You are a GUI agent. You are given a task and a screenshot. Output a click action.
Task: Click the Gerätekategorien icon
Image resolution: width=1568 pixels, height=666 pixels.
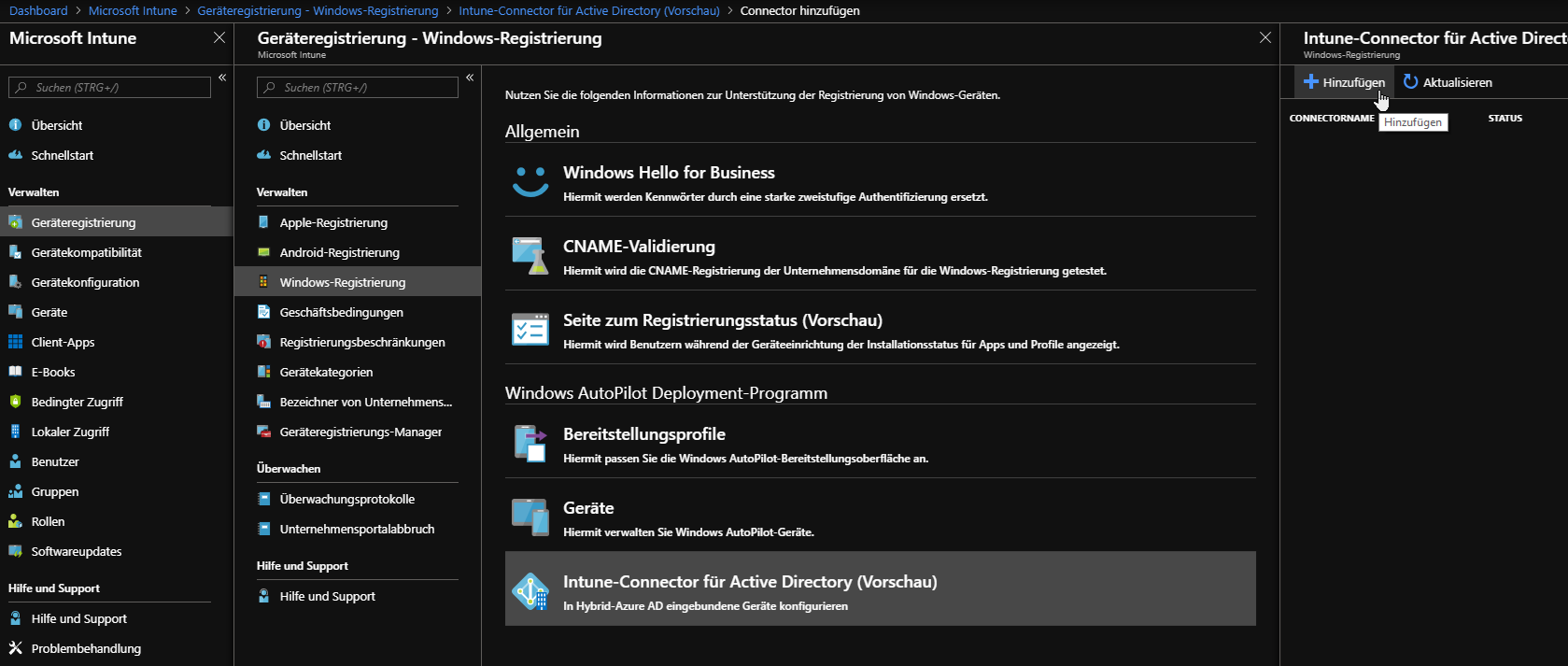(x=263, y=371)
